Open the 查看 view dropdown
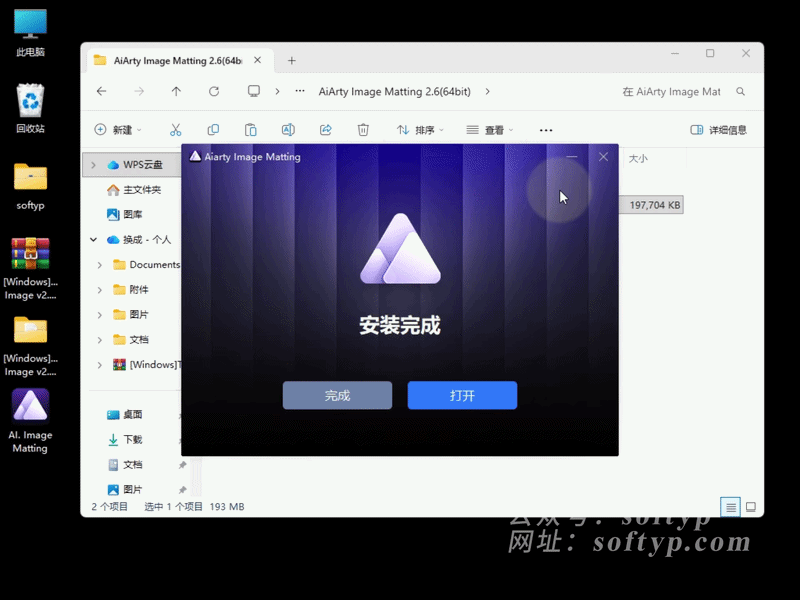The height and width of the screenshot is (600, 800). point(490,130)
